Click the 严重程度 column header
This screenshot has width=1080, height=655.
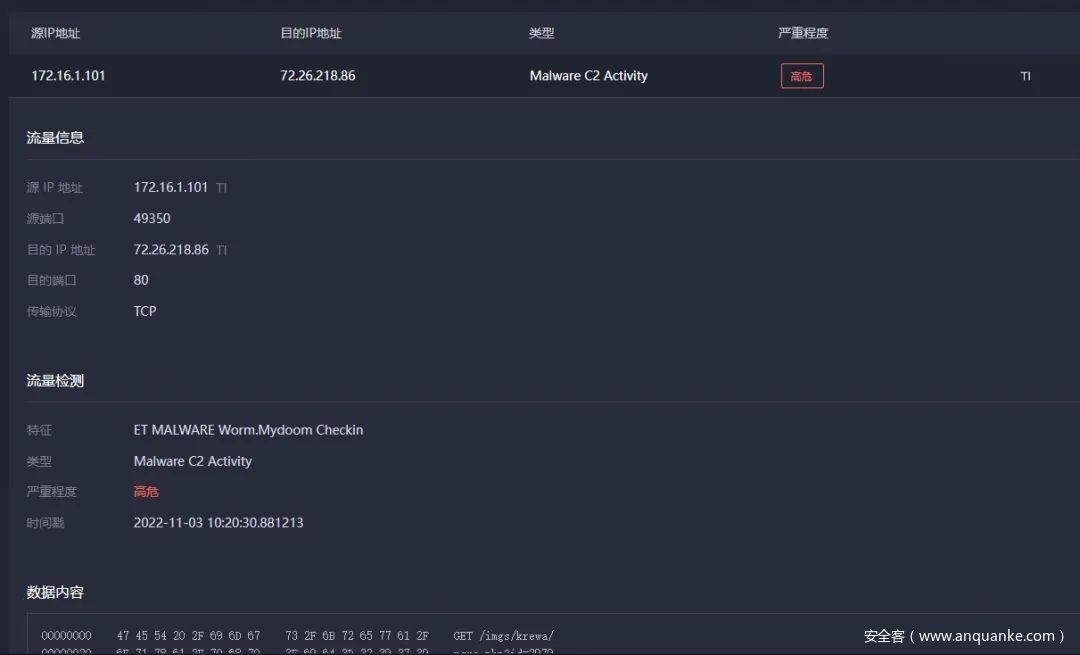tap(802, 33)
